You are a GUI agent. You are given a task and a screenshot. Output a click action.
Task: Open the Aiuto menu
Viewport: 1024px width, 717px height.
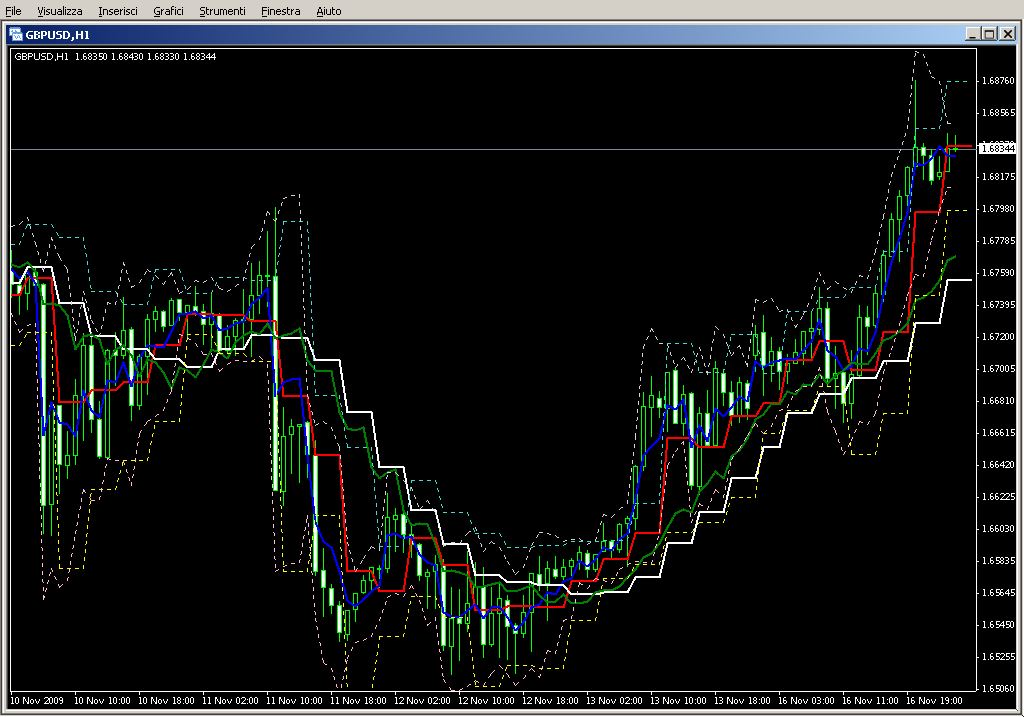(328, 11)
